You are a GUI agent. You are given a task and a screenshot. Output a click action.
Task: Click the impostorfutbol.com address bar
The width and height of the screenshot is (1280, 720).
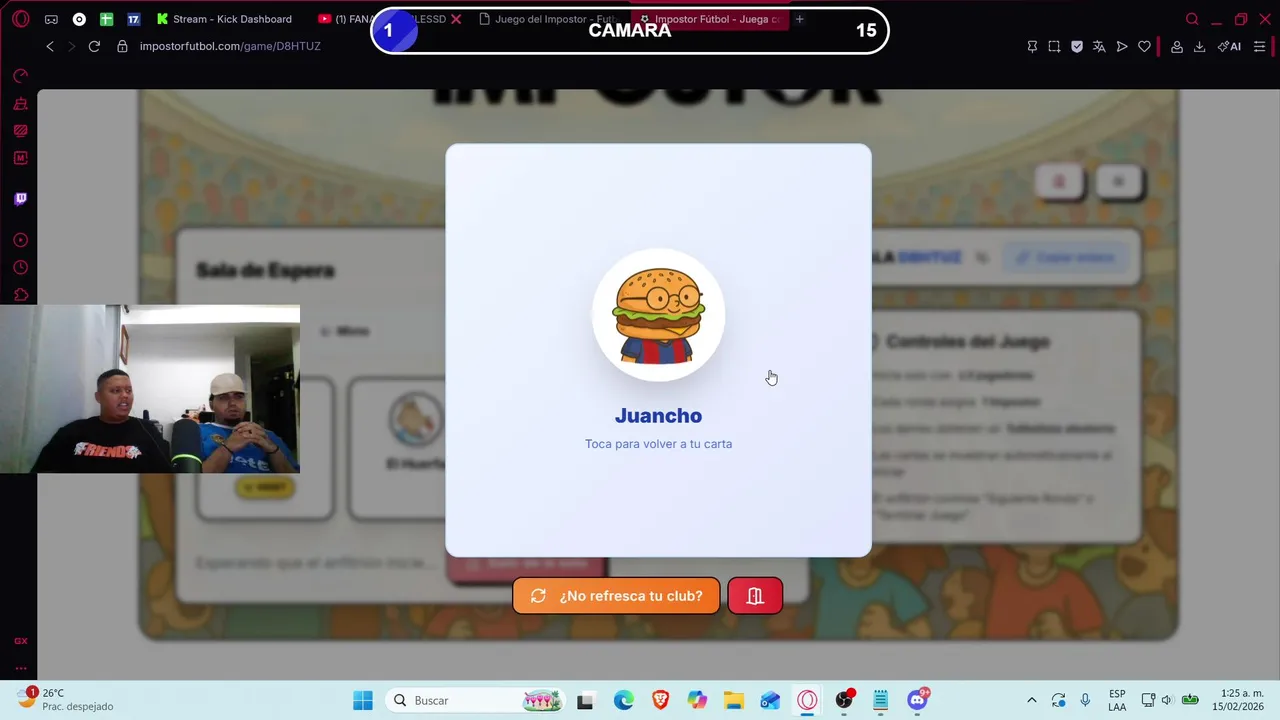pyautogui.click(x=230, y=46)
